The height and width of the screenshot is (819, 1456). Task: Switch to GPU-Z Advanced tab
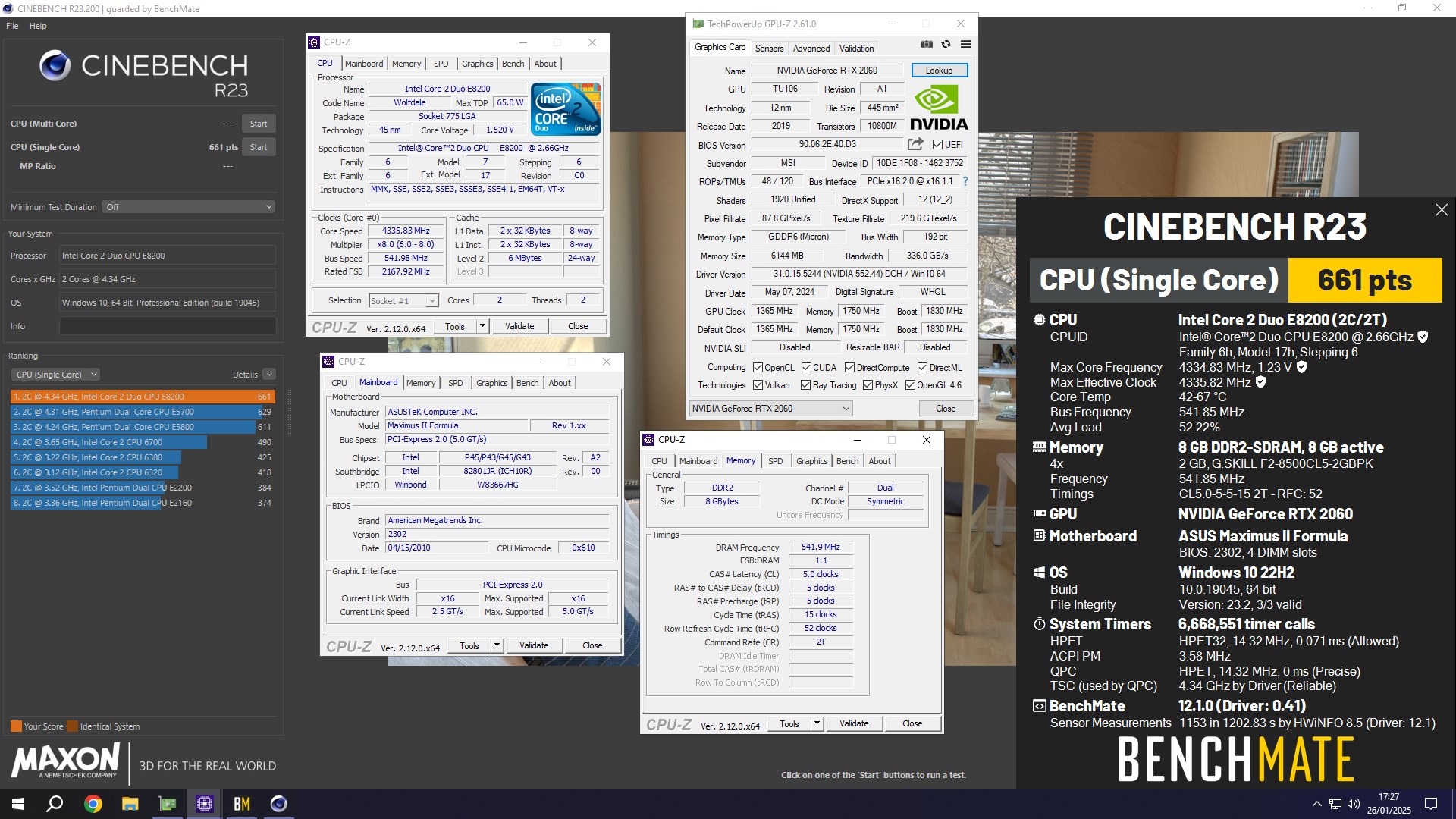[811, 49]
